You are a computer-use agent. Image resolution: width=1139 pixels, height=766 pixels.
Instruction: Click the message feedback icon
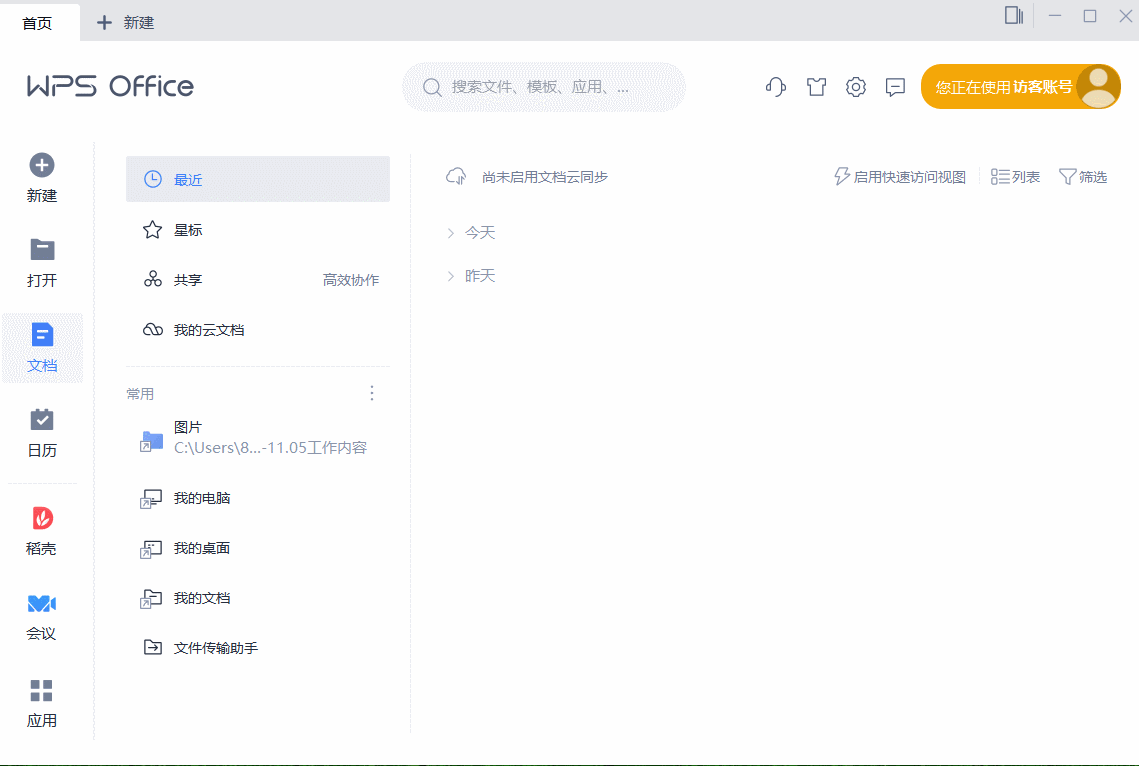point(895,87)
